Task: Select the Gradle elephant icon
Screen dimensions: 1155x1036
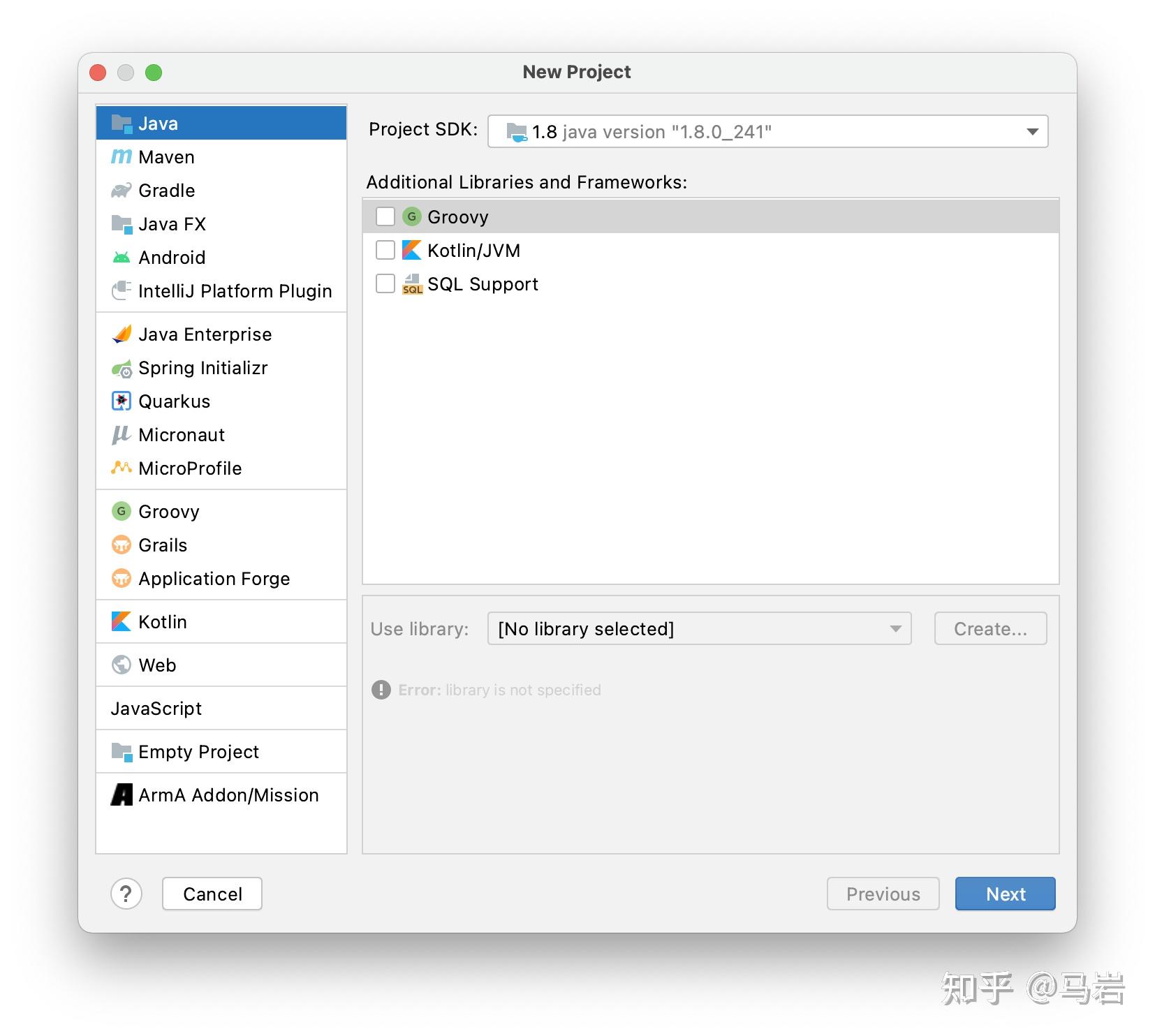Action: 121,190
